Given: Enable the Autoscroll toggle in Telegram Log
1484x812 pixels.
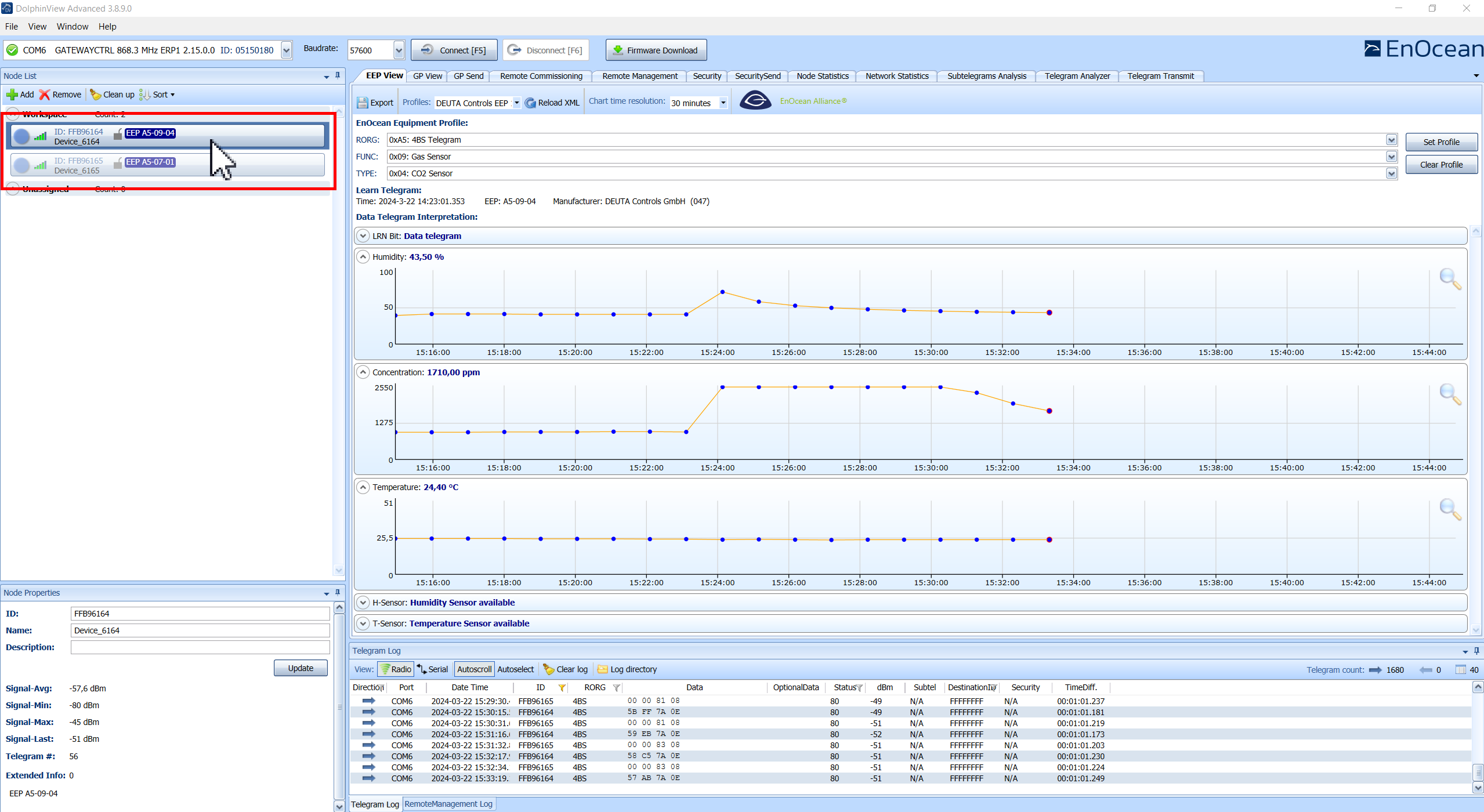Looking at the screenshot, I should 473,669.
